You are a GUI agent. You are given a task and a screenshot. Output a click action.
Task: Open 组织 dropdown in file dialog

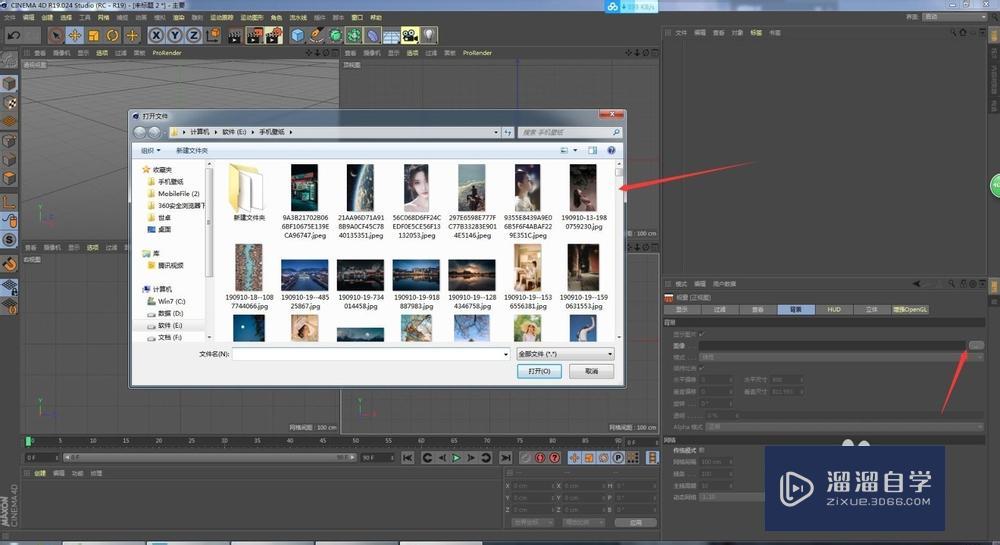(151, 150)
